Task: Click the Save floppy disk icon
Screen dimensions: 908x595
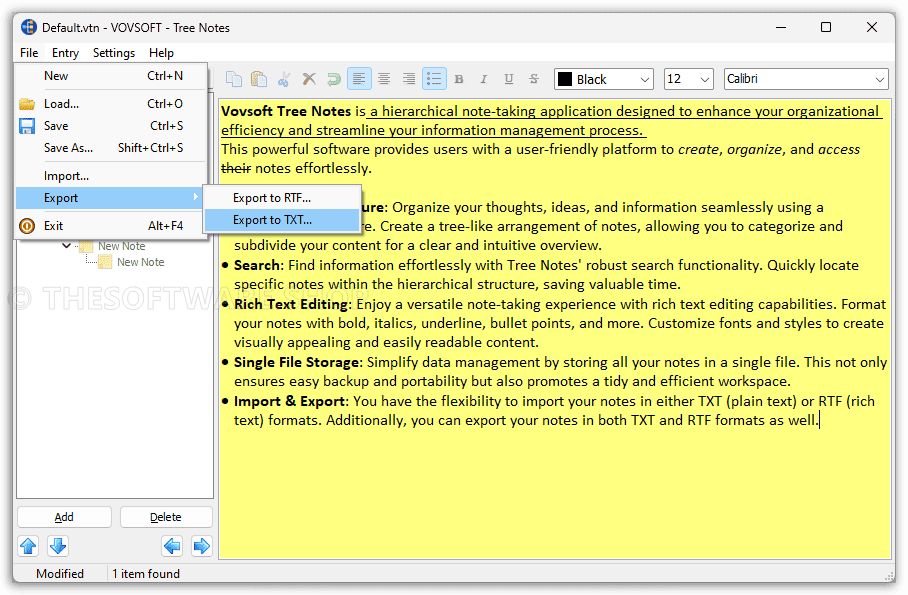Action: point(27,126)
